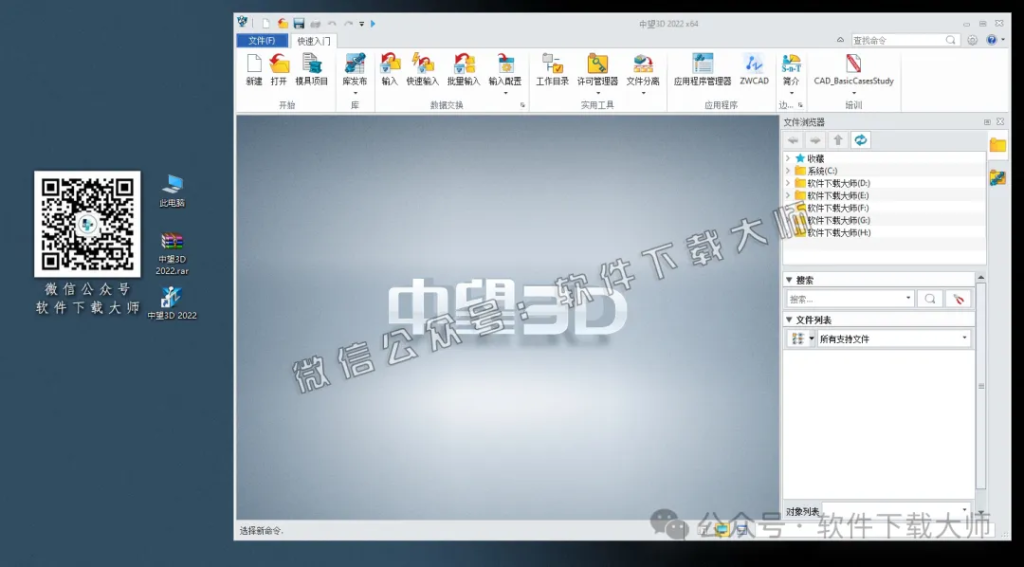This screenshot has height=567, width=1024.
Task: Click the 搜索 file search input field
Action: pyautogui.click(x=850, y=299)
